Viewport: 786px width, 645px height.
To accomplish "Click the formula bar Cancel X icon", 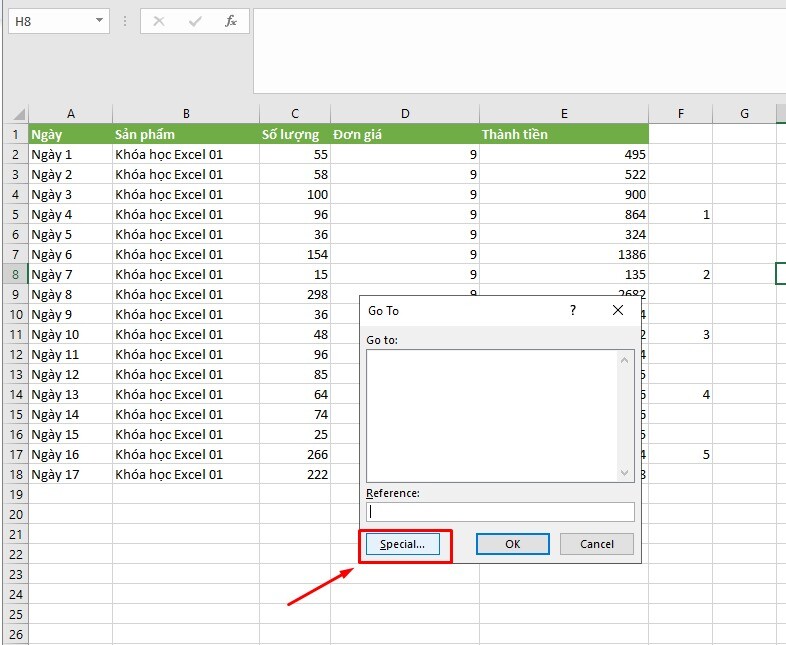I will click(x=159, y=21).
